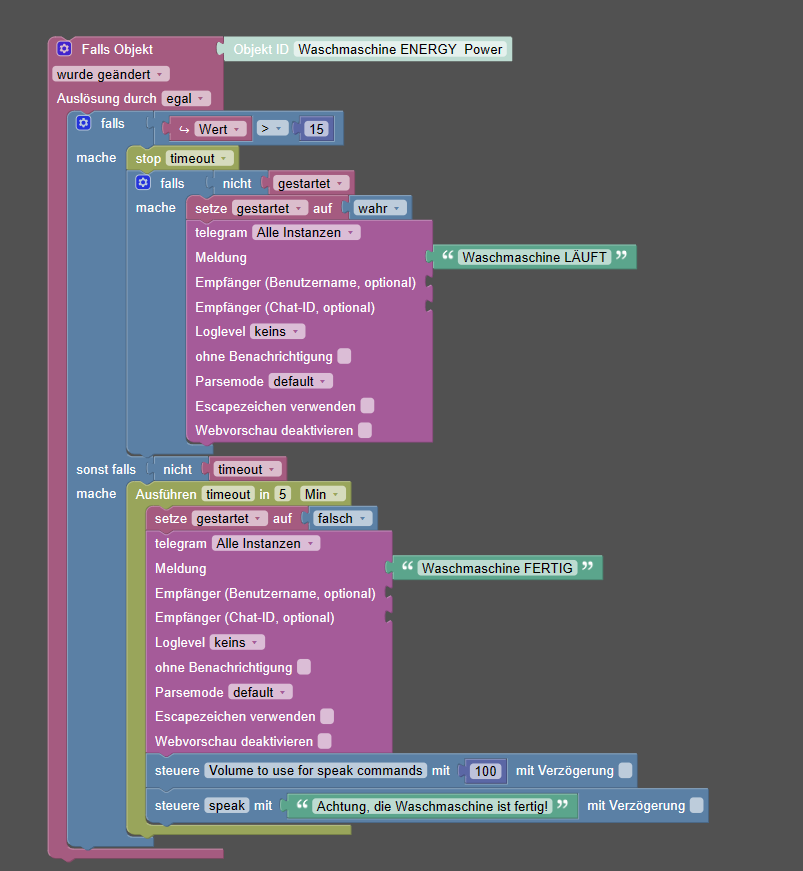Image resolution: width=803 pixels, height=871 pixels.
Task: Click 'nicht' label before gestartet
Action: click(237, 183)
